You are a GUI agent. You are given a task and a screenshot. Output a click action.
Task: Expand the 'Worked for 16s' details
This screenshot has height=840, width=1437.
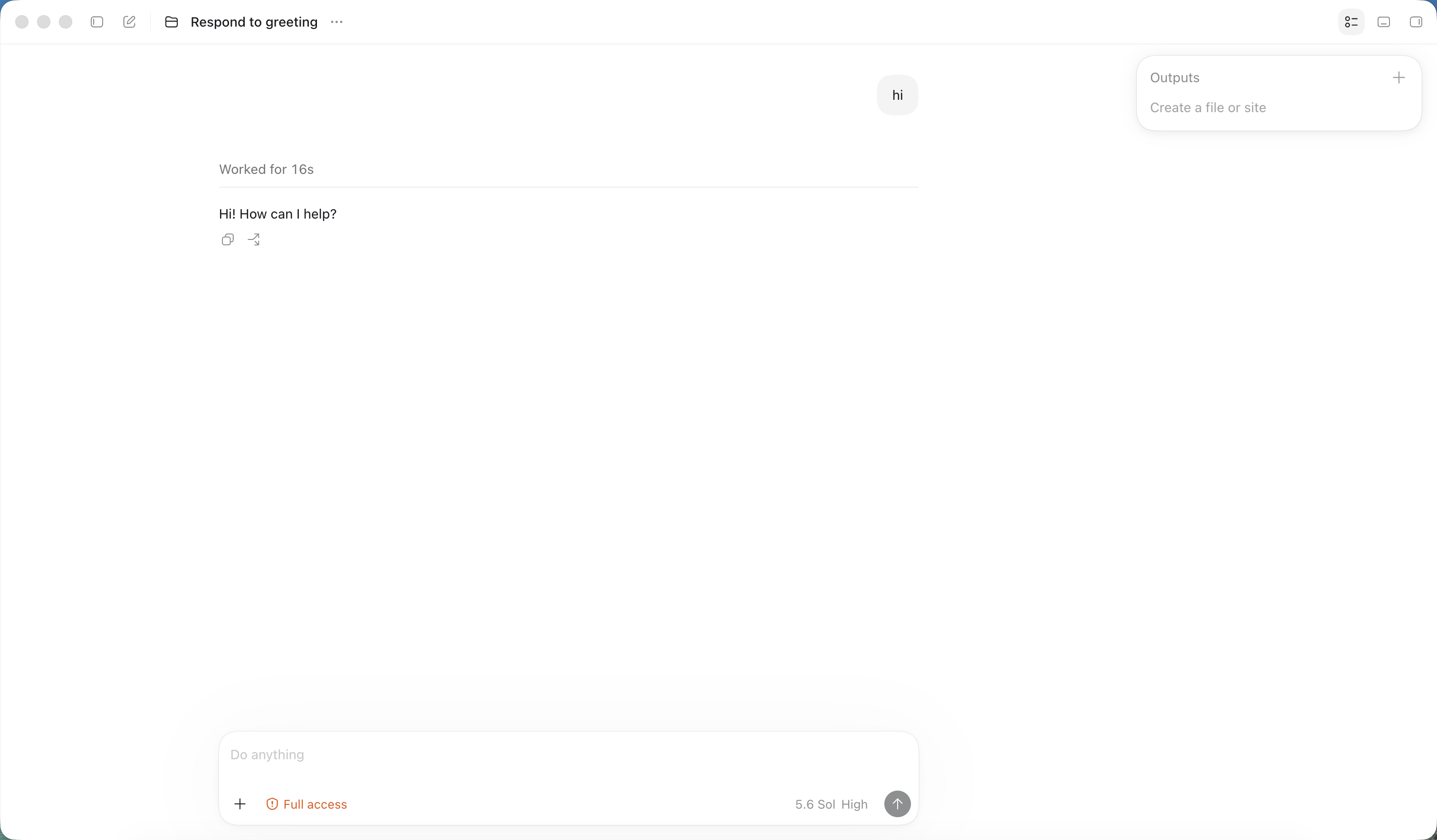266,169
